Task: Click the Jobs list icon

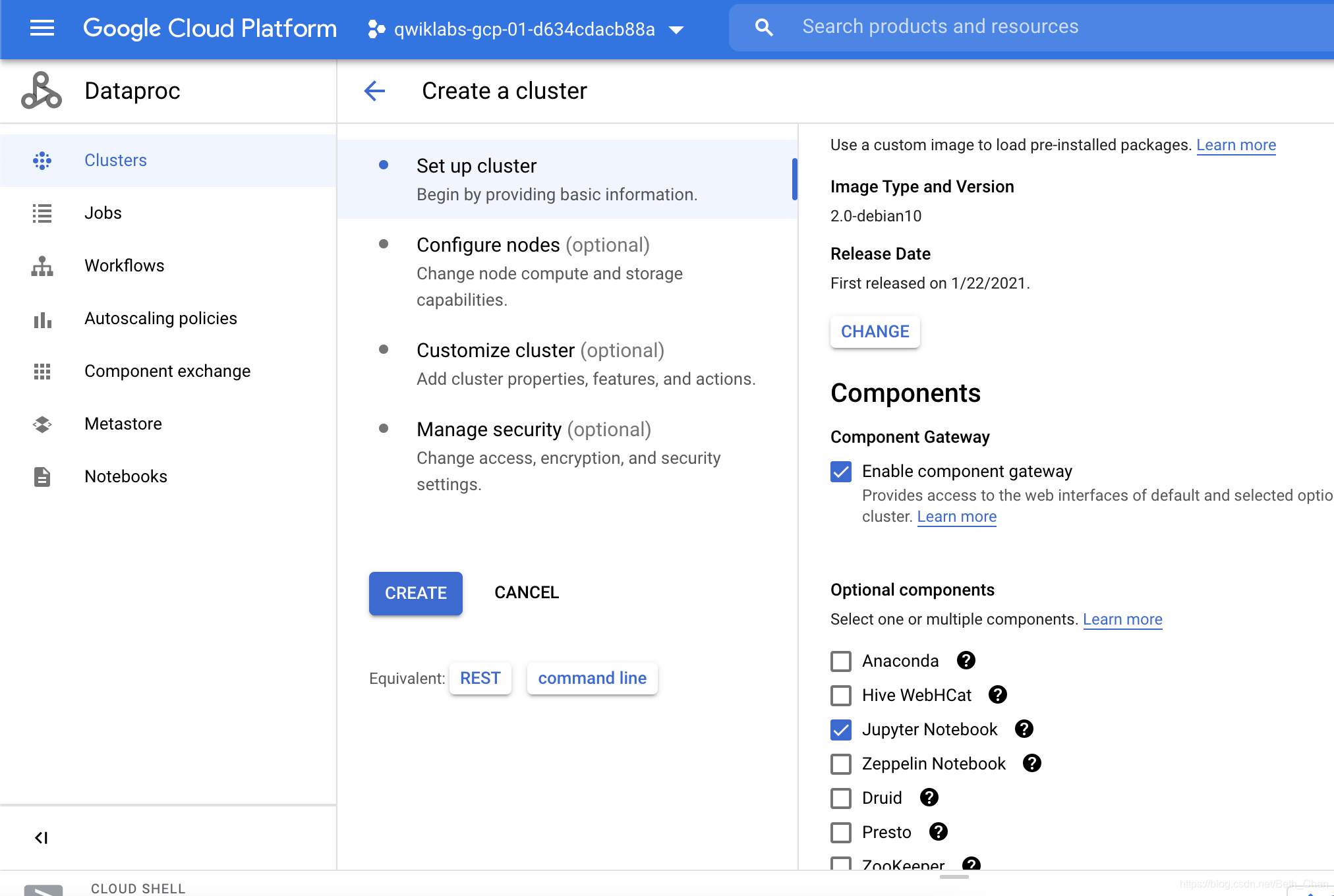Action: [42, 213]
